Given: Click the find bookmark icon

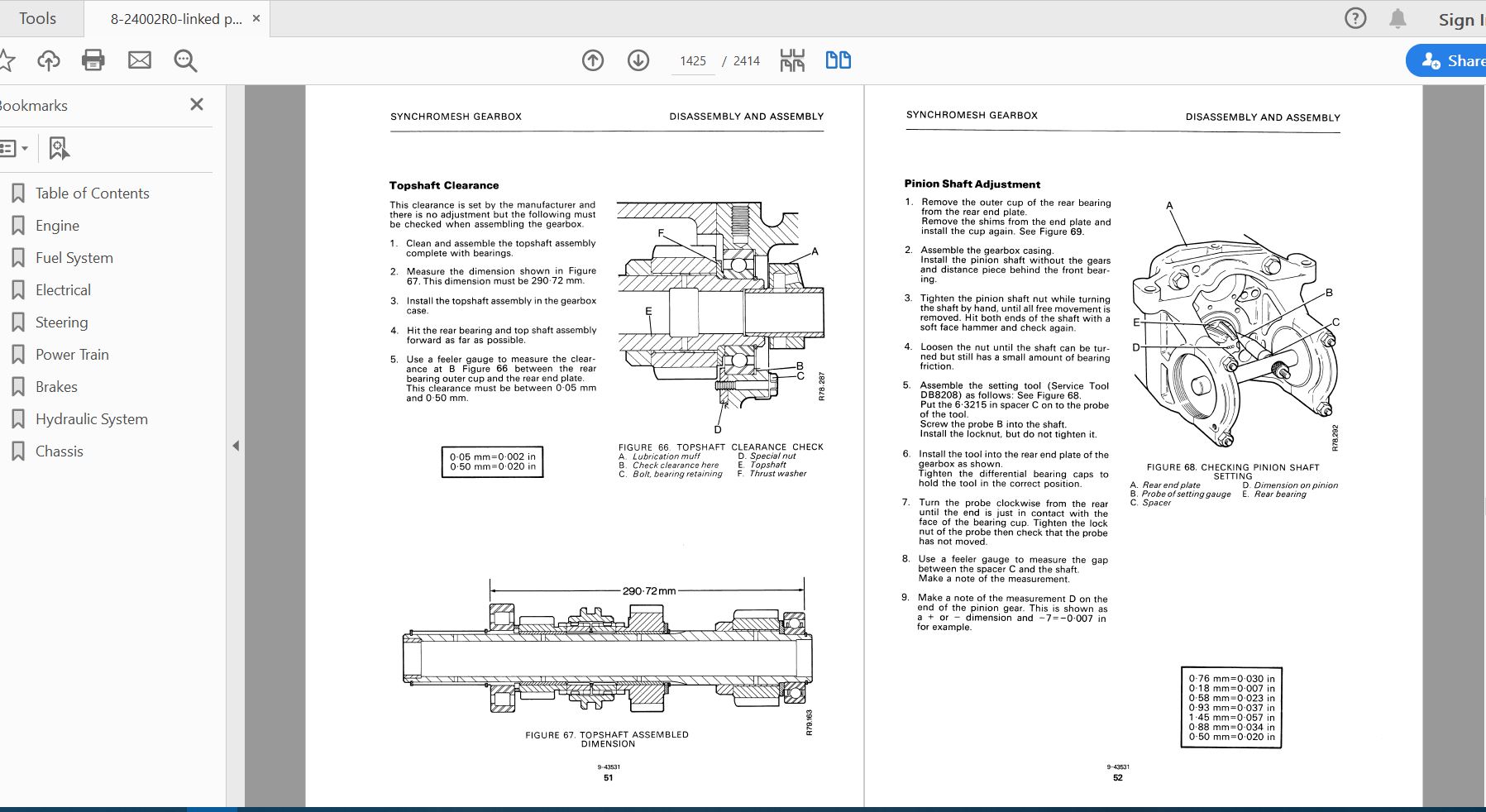Looking at the screenshot, I should click(59, 149).
